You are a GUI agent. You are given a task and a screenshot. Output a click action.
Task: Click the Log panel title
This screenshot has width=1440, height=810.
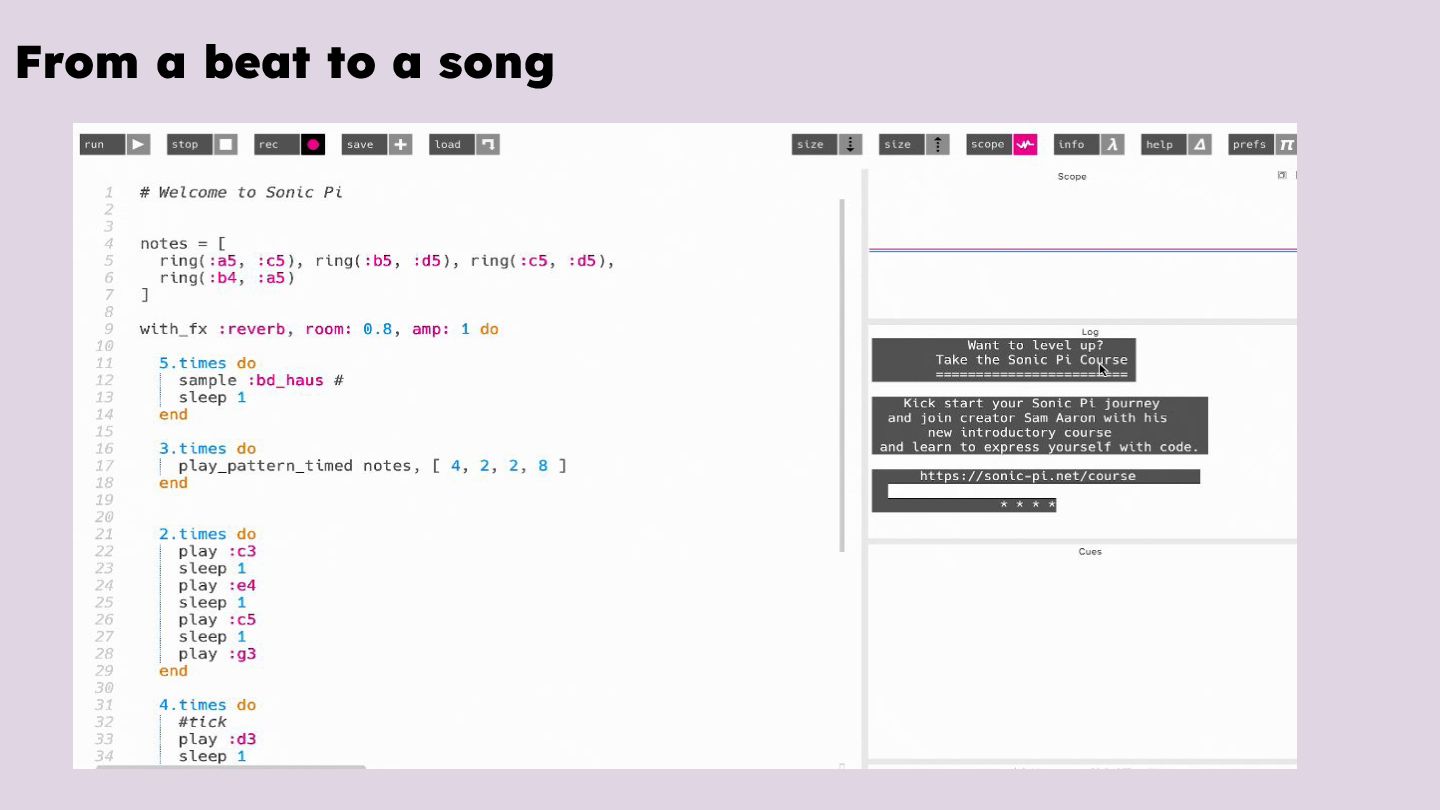tap(1090, 332)
